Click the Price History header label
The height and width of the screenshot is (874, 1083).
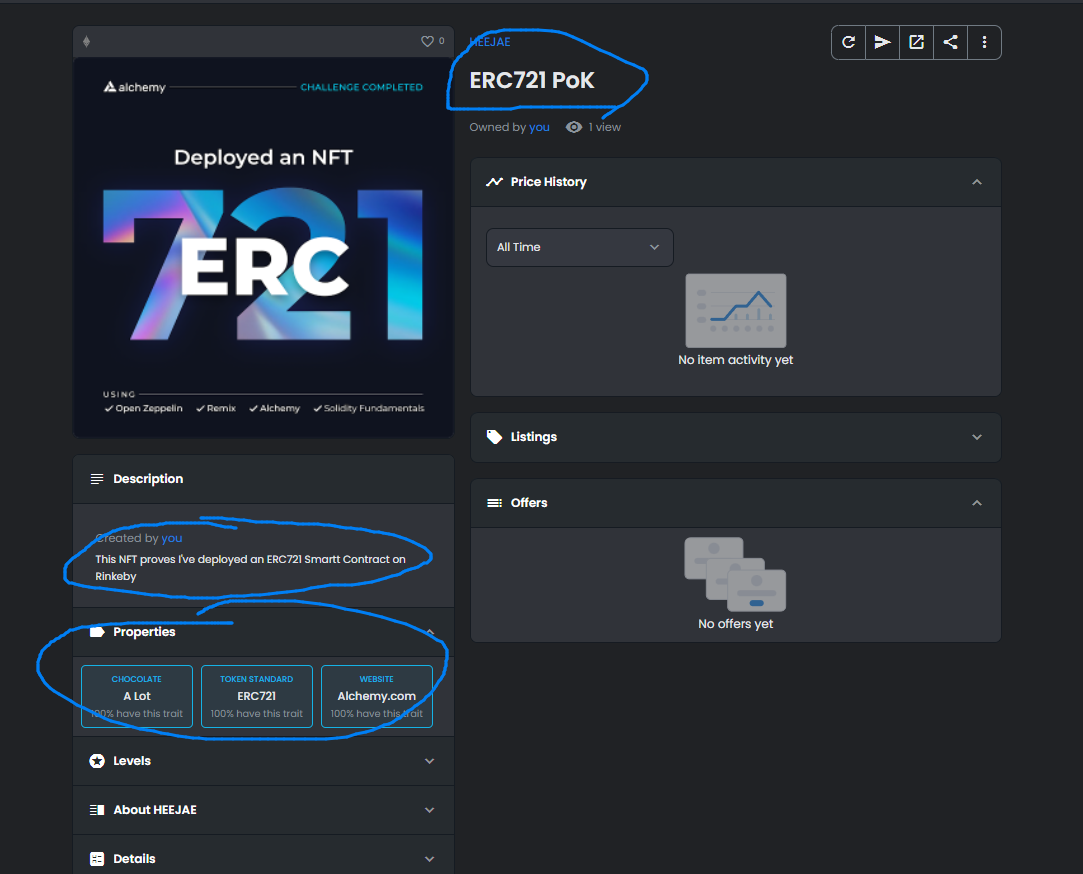point(548,182)
